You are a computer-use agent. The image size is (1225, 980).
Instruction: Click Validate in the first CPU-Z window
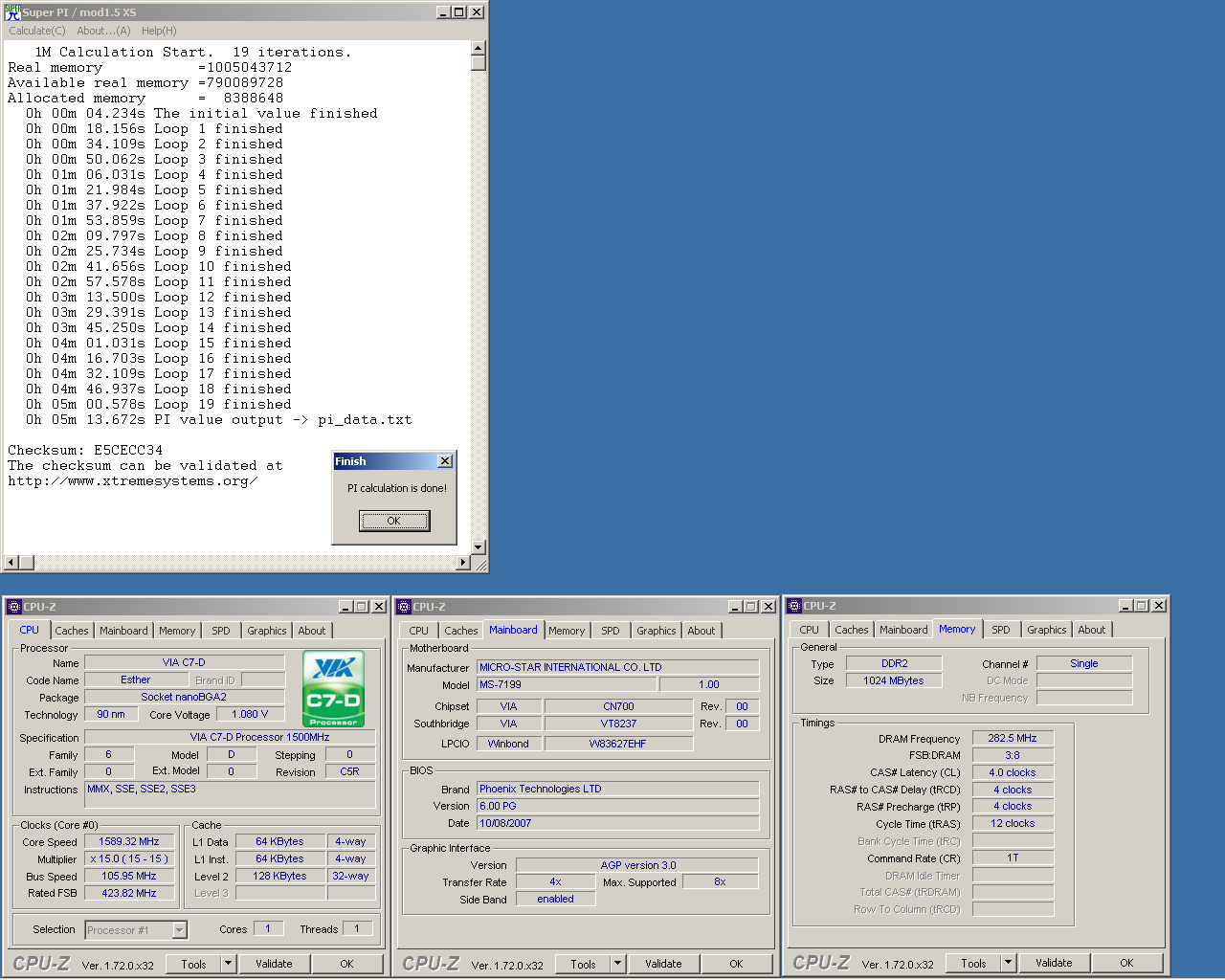click(x=274, y=964)
